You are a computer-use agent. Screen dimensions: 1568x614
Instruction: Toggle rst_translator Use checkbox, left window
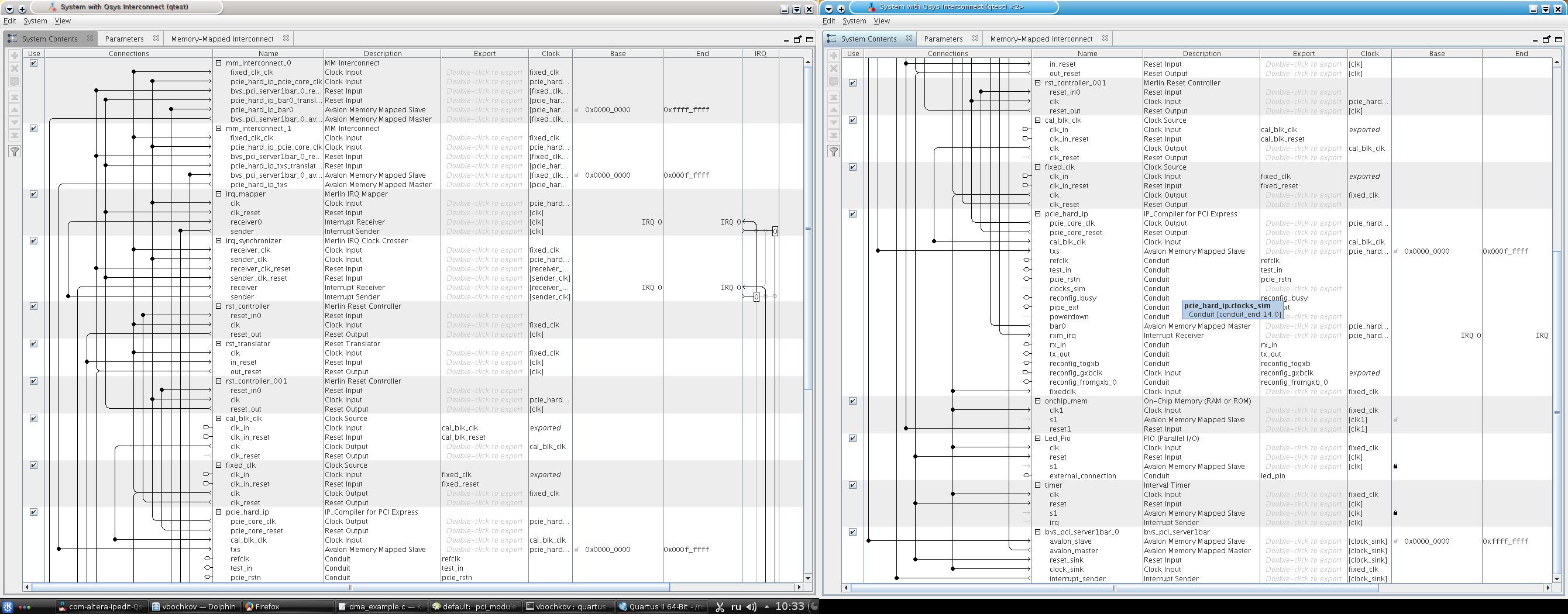(x=34, y=344)
